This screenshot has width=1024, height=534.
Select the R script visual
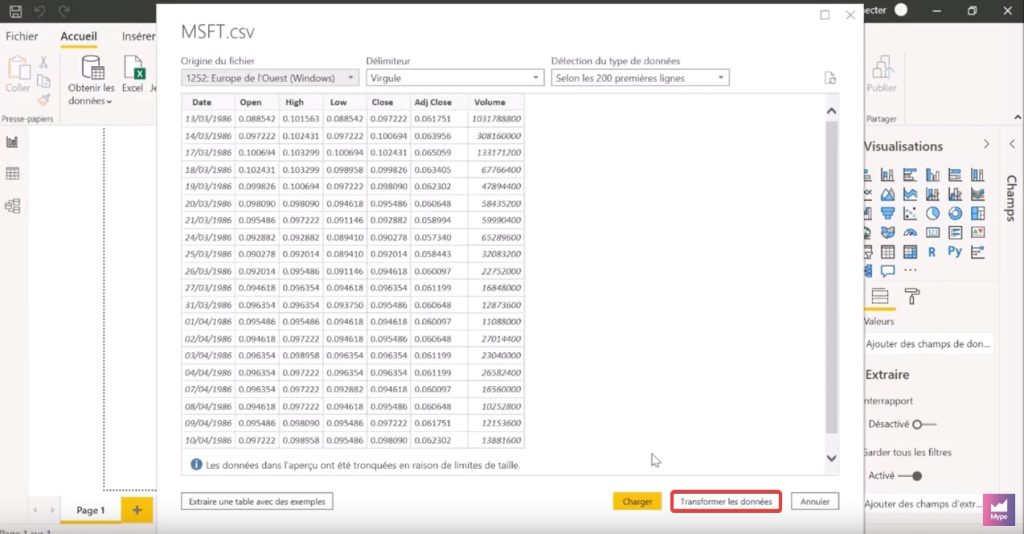932,251
